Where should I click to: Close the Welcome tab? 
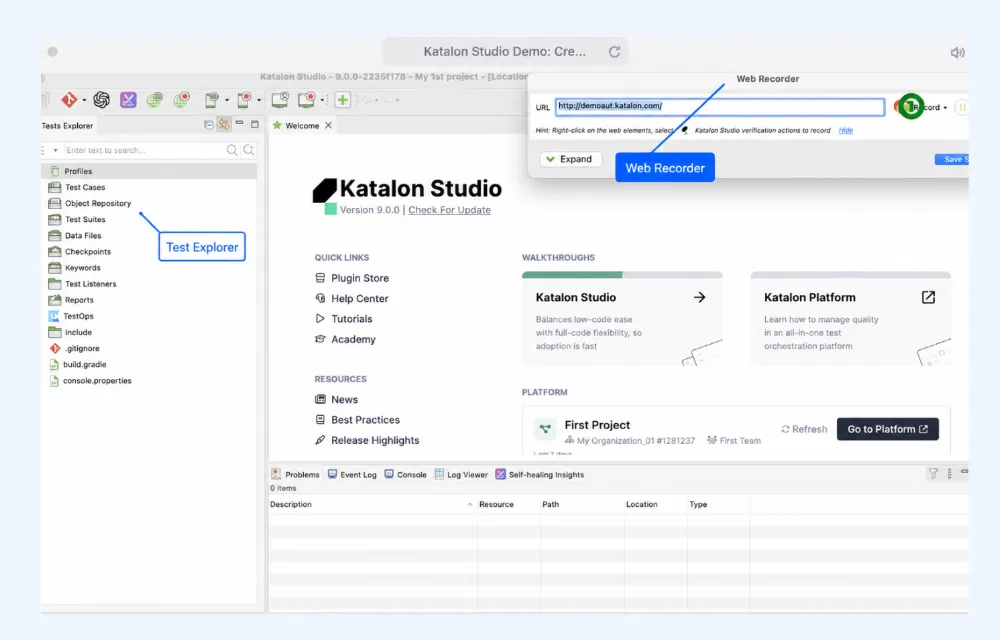[x=328, y=126]
